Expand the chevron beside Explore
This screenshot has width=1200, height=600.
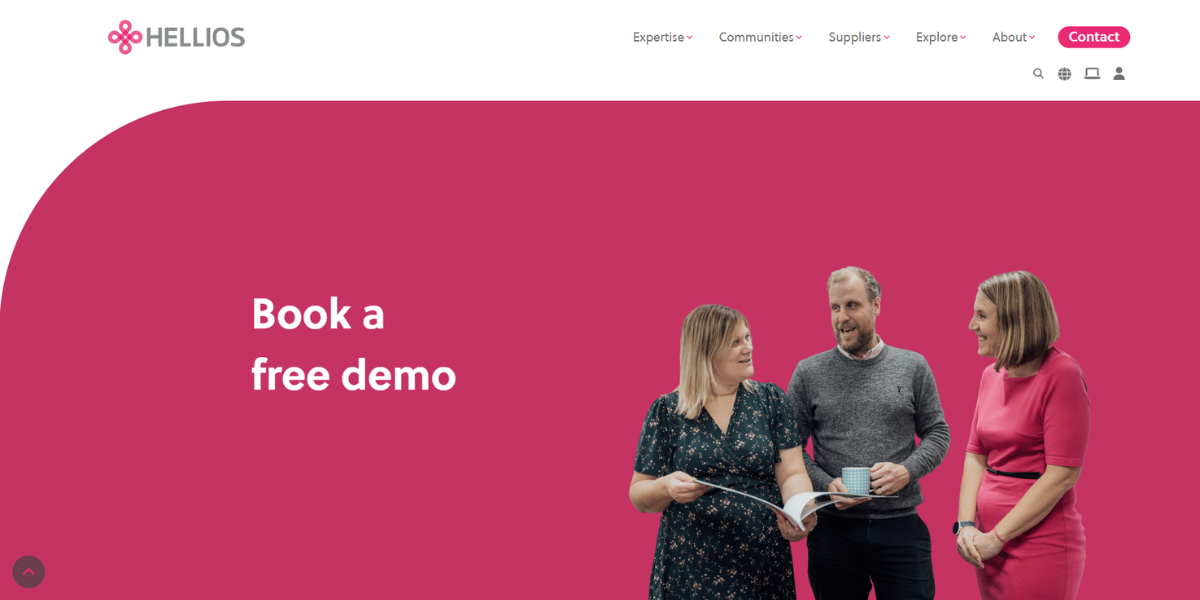(963, 38)
